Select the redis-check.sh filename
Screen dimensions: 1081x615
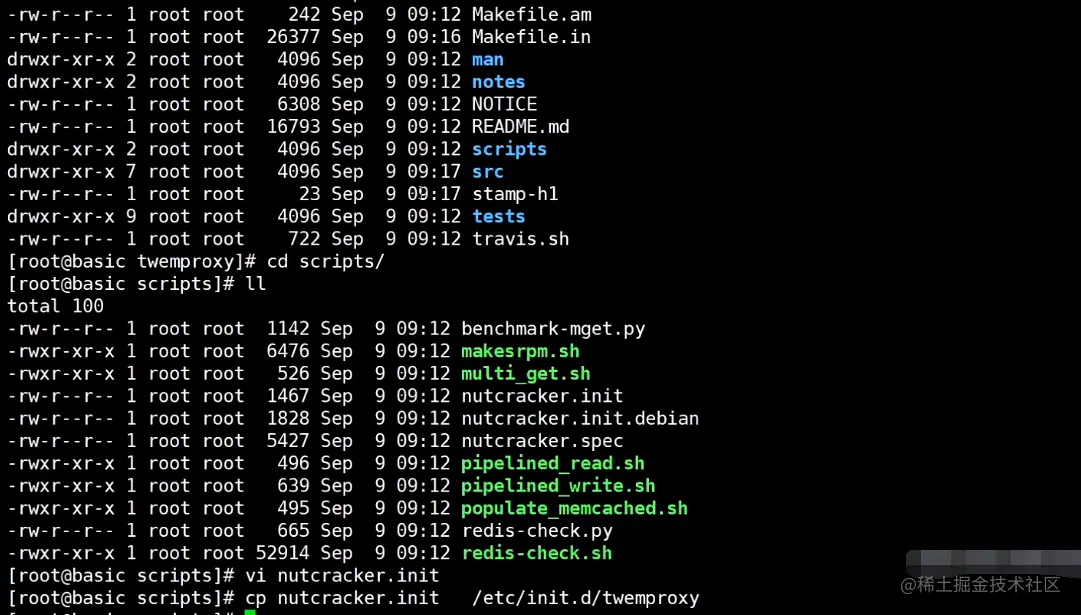pos(536,553)
